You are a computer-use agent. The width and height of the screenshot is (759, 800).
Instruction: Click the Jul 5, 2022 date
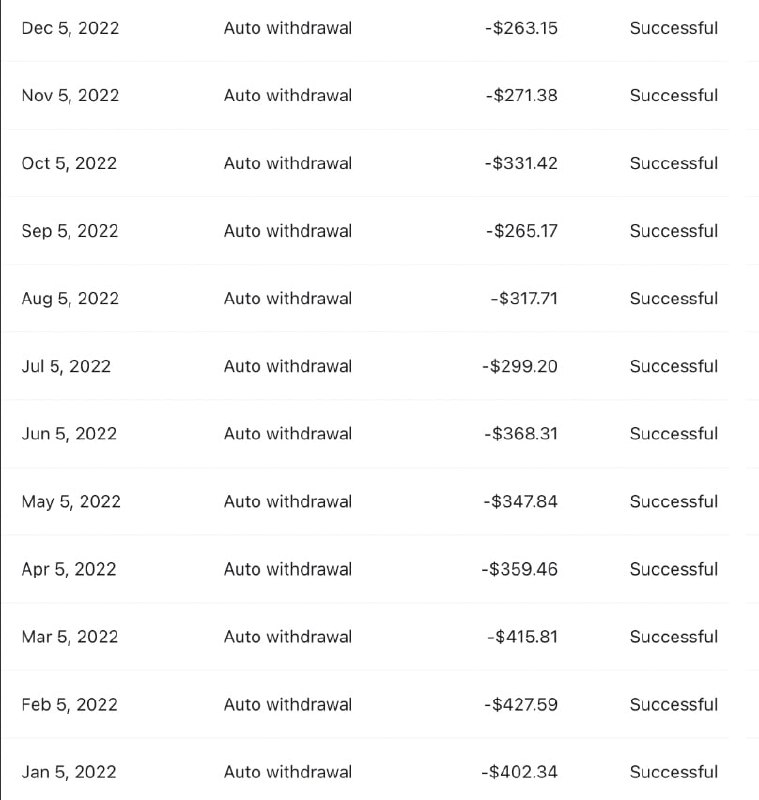(66, 366)
